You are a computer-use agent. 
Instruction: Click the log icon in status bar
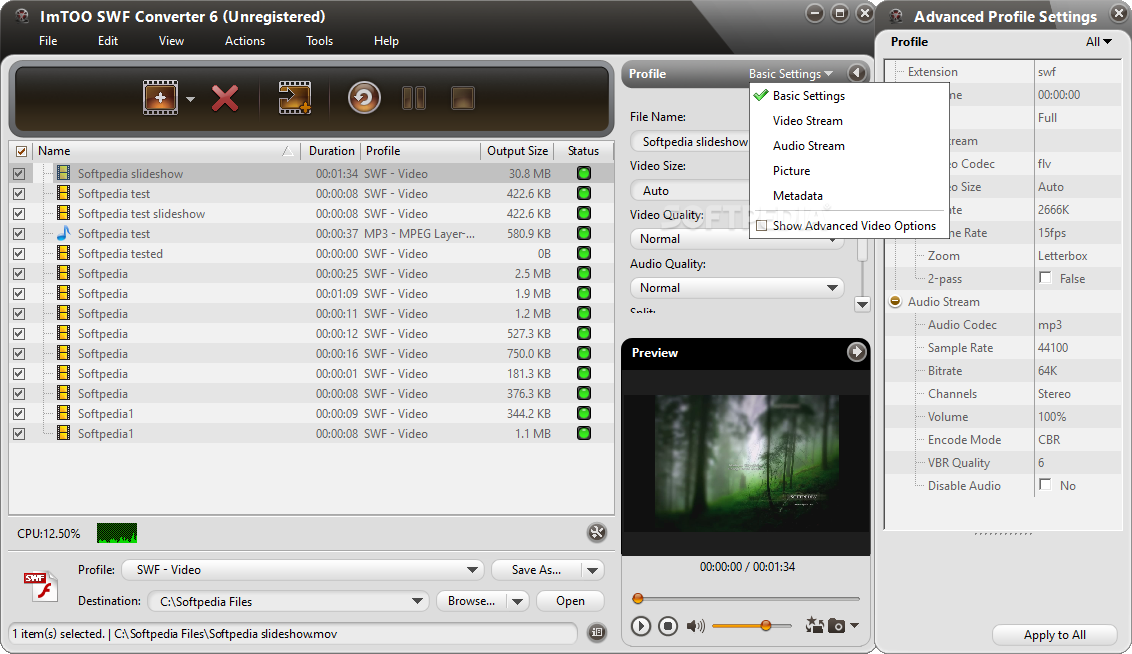[596, 632]
